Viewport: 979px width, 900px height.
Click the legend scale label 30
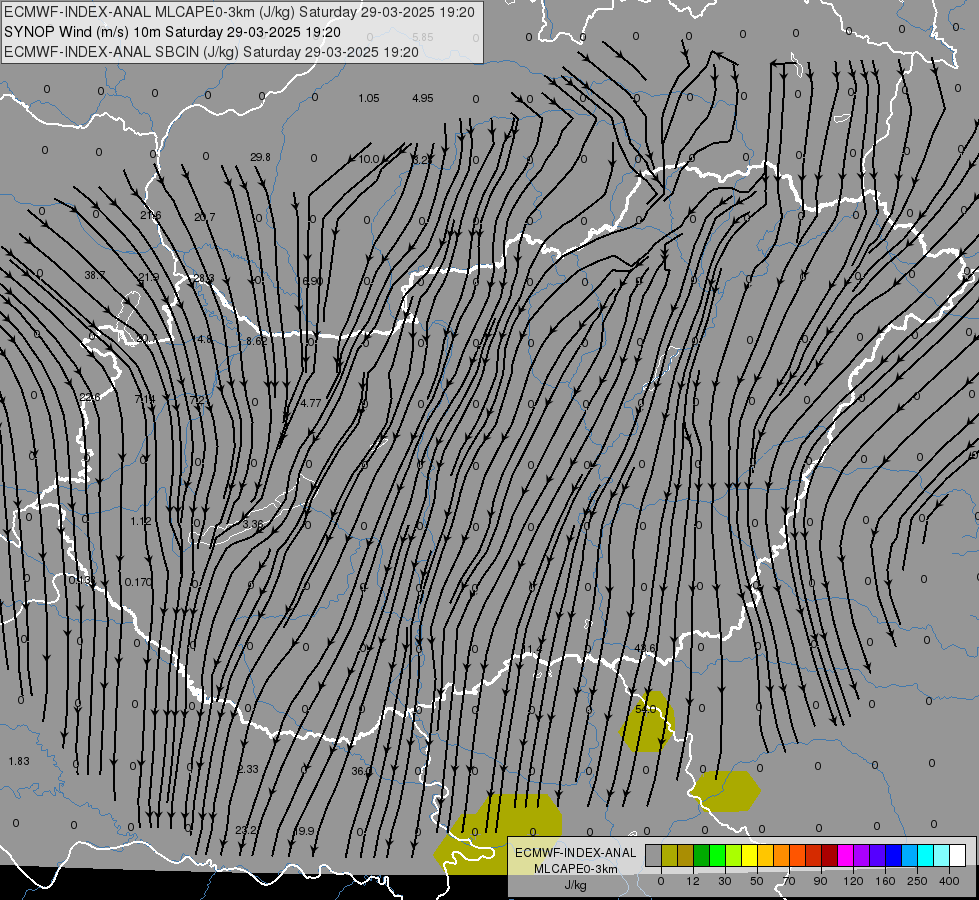tap(725, 881)
